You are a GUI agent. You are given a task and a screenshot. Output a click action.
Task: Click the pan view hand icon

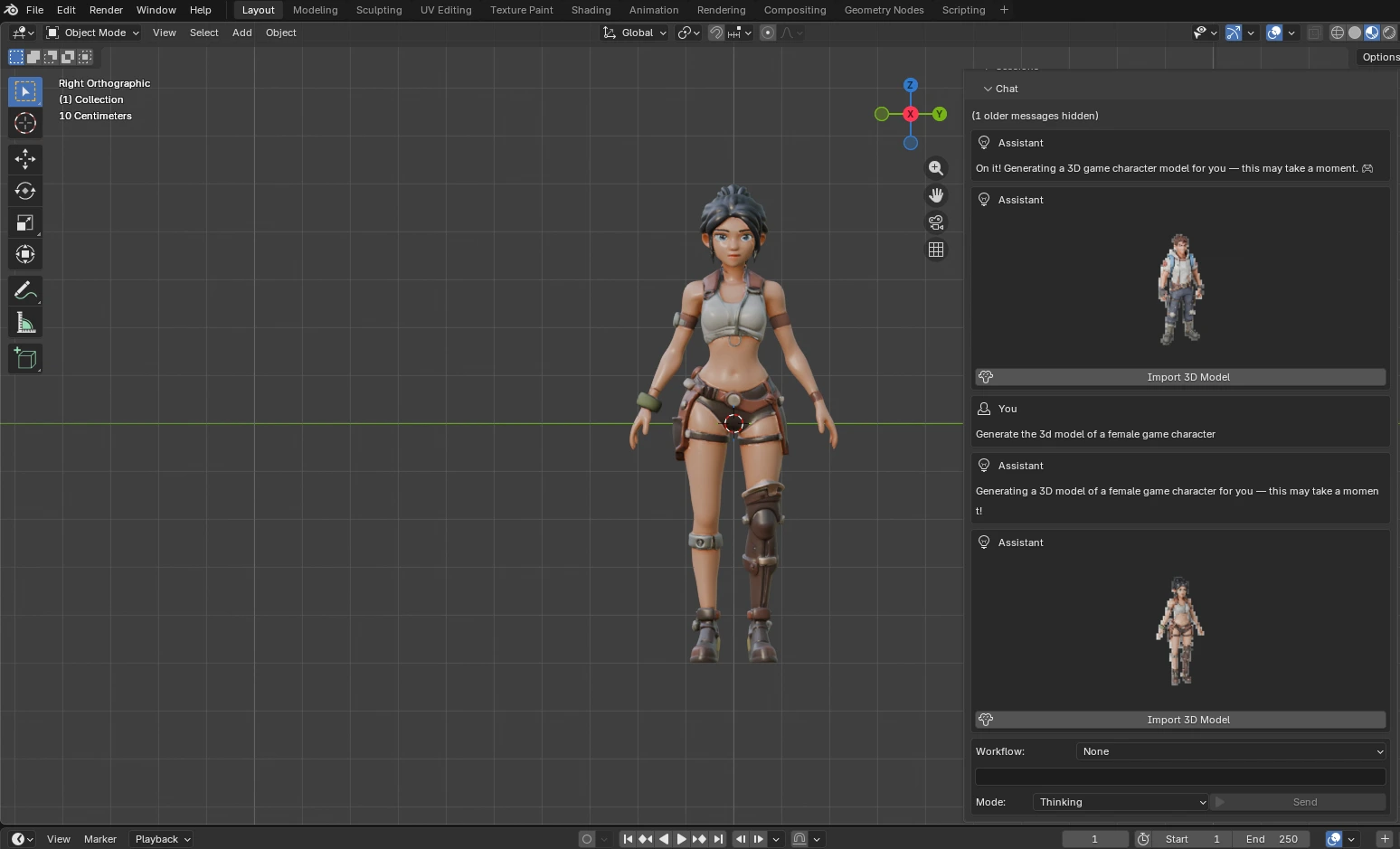(x=936, y=195)
